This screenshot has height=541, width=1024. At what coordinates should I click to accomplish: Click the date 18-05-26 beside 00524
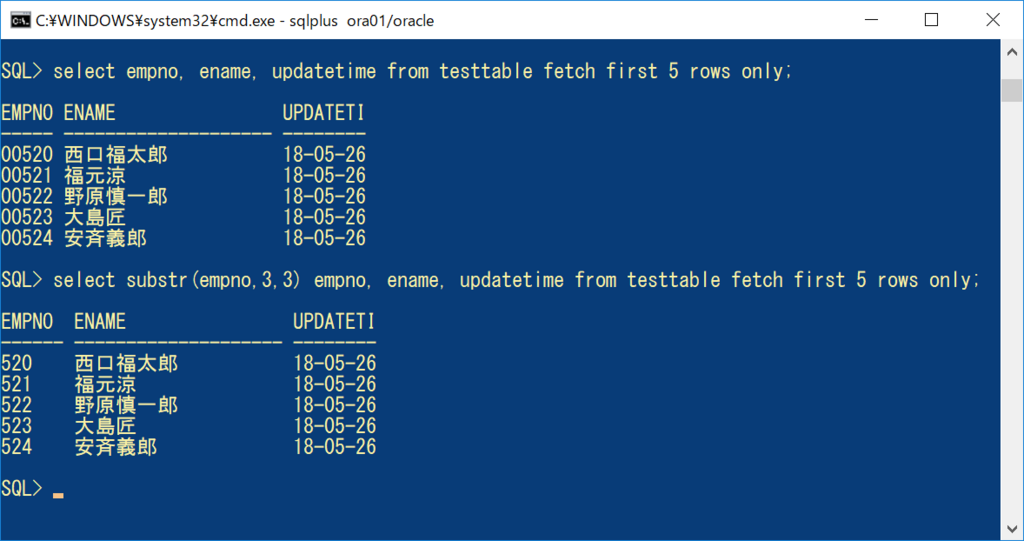click(x=324, y=238)
